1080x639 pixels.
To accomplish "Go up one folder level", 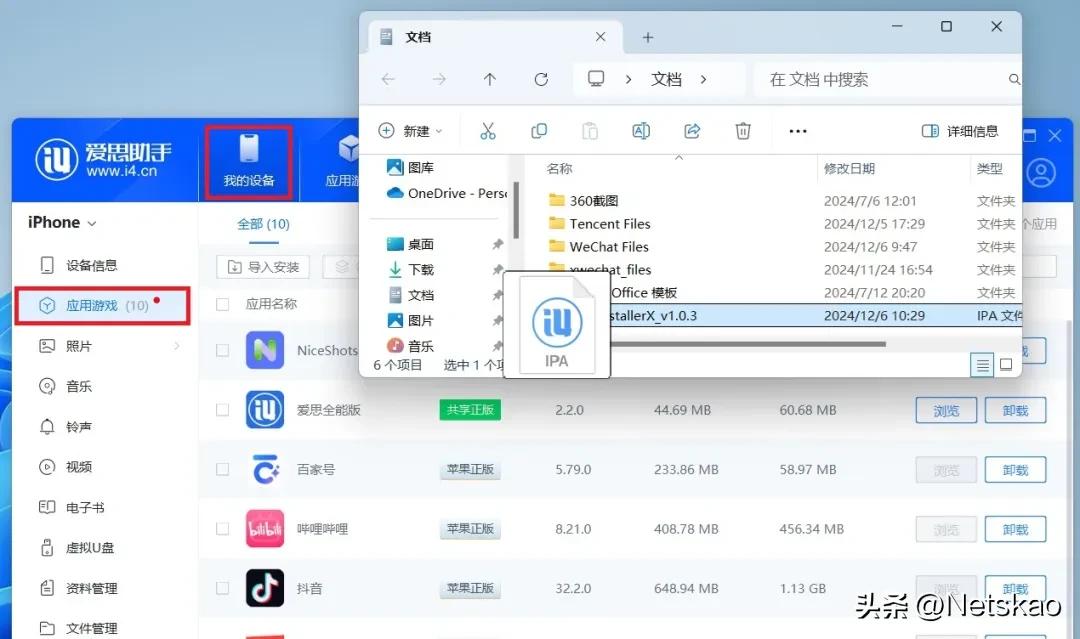I will (490, 79).
